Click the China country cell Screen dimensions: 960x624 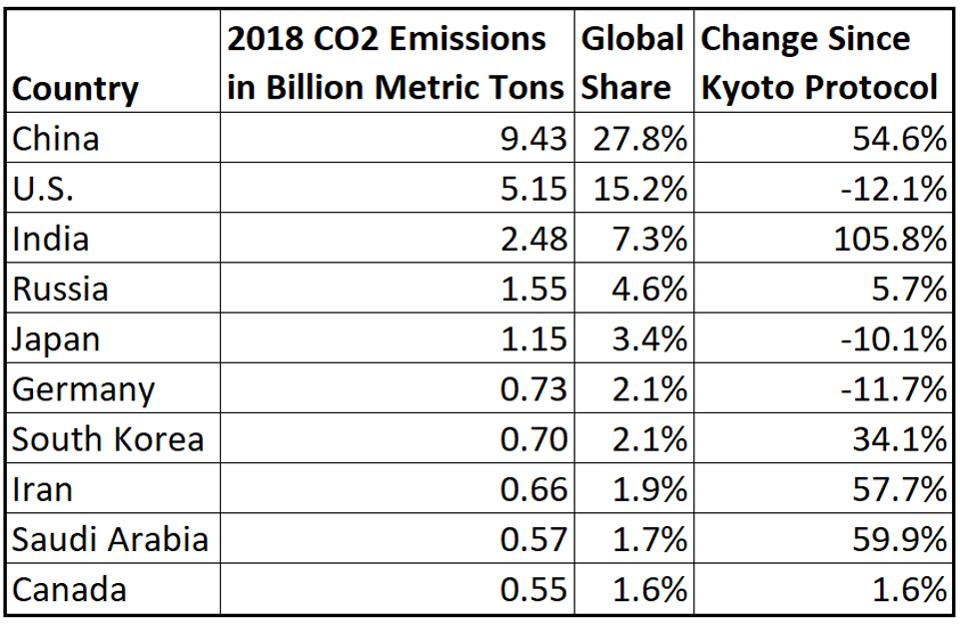click(56, 138)
